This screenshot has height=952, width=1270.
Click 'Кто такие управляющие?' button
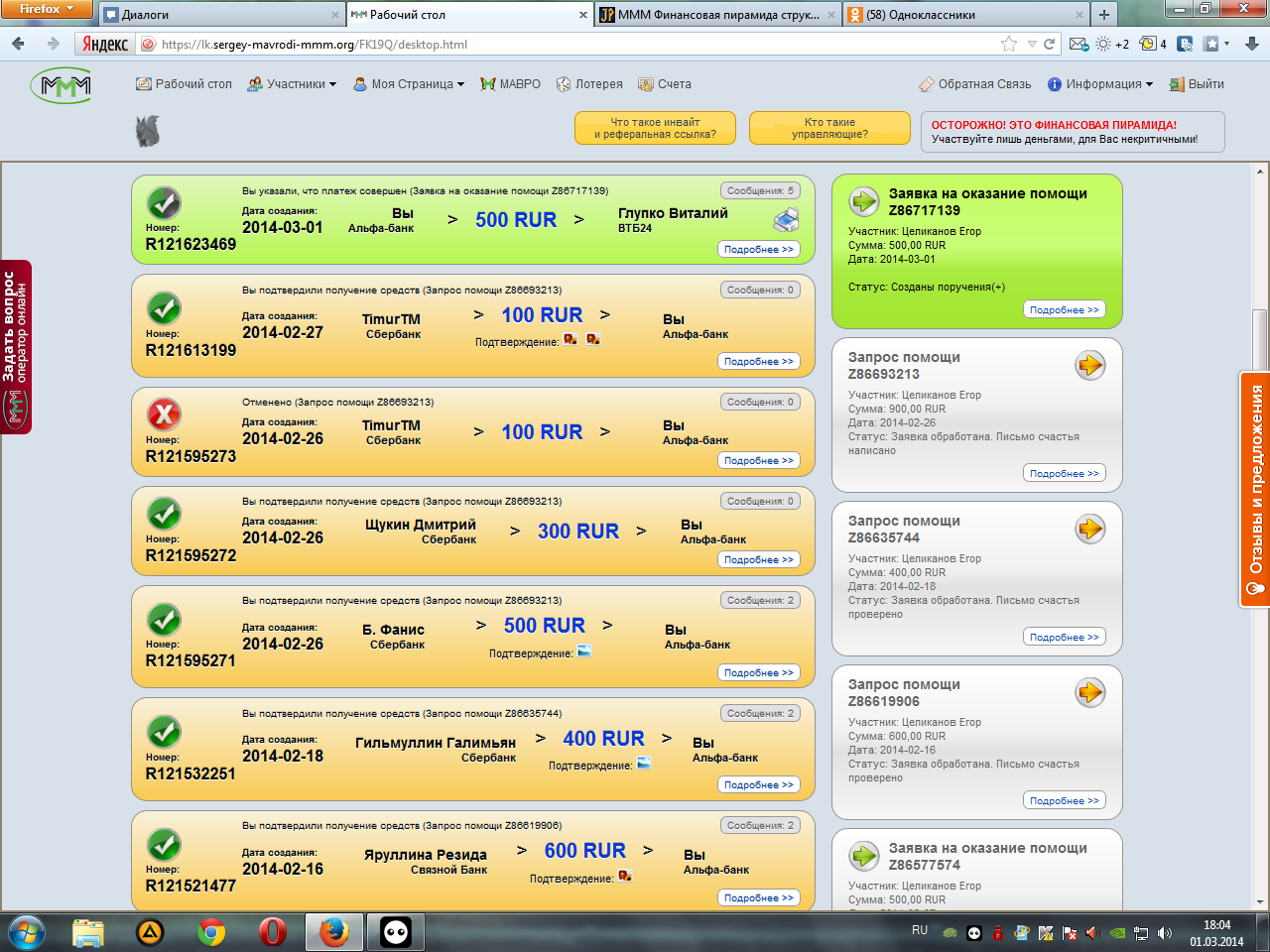[x=829, y=128]
